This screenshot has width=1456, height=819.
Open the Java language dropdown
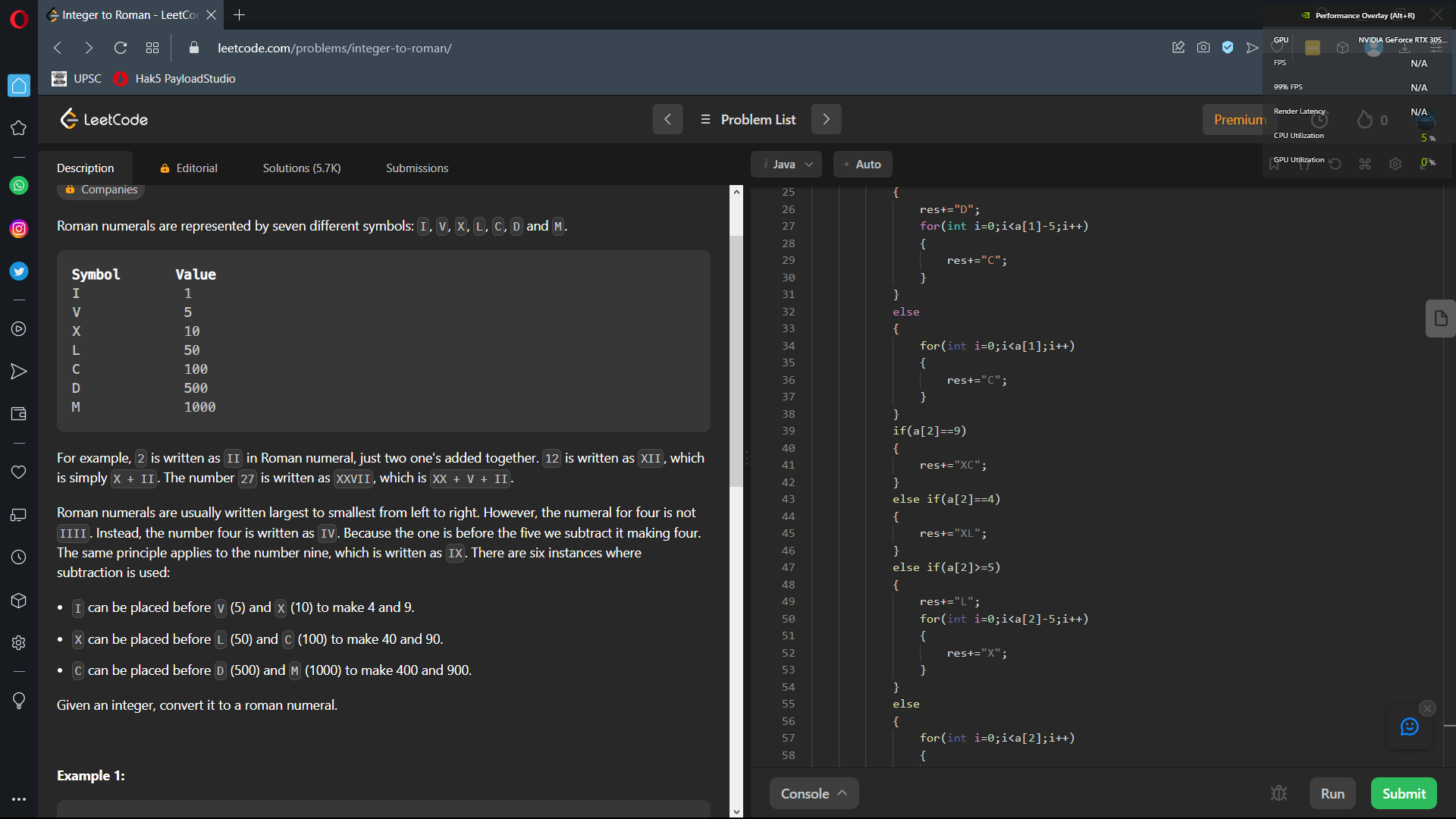pyautogui.click(x=786, y=165)
